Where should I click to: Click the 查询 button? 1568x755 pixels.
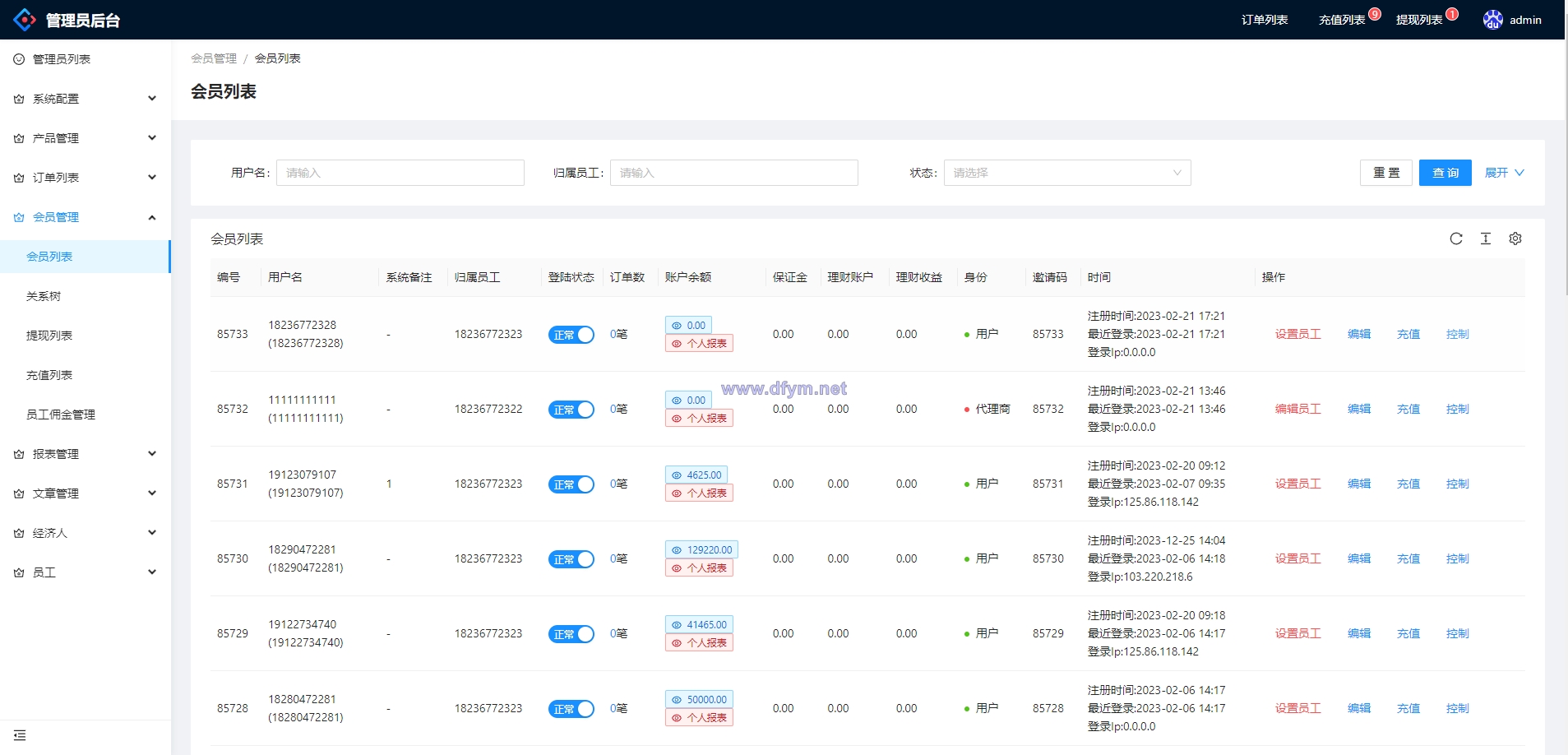1445,173
